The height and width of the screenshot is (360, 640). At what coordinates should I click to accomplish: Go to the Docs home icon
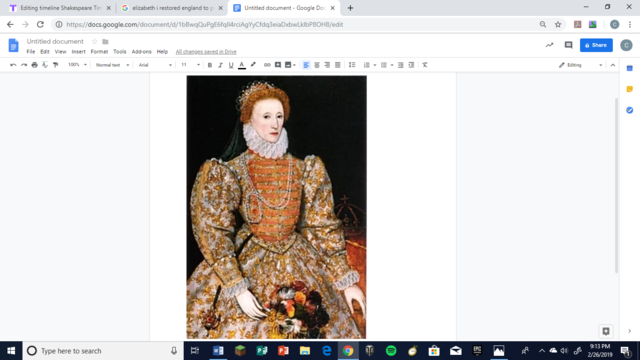[x=13, y=45]
